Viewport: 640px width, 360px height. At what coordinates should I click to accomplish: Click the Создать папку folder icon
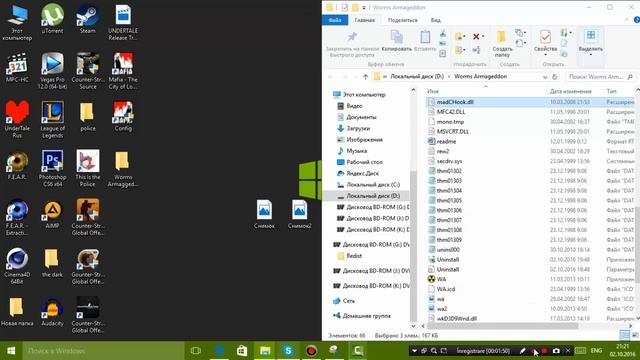point(502,37)
